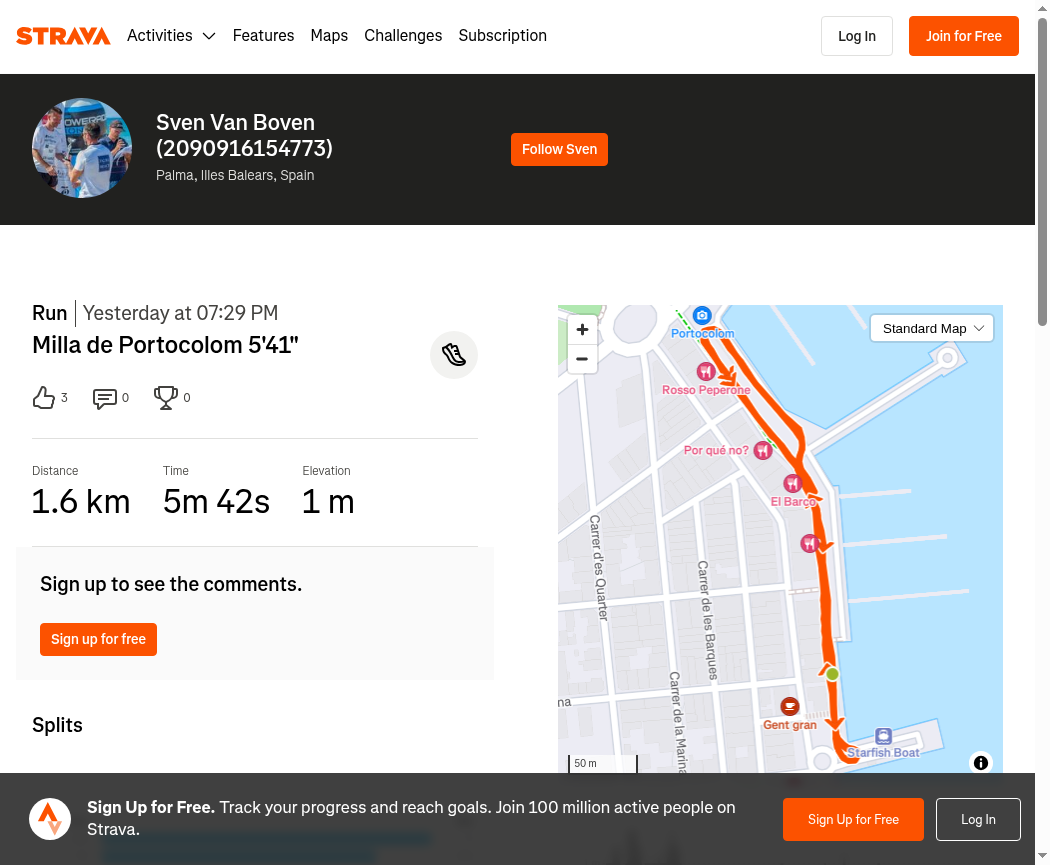Viewport: 1050px width, 865px height.
Task: Click Log In in the bottom banner
Action: coord(978,819)
